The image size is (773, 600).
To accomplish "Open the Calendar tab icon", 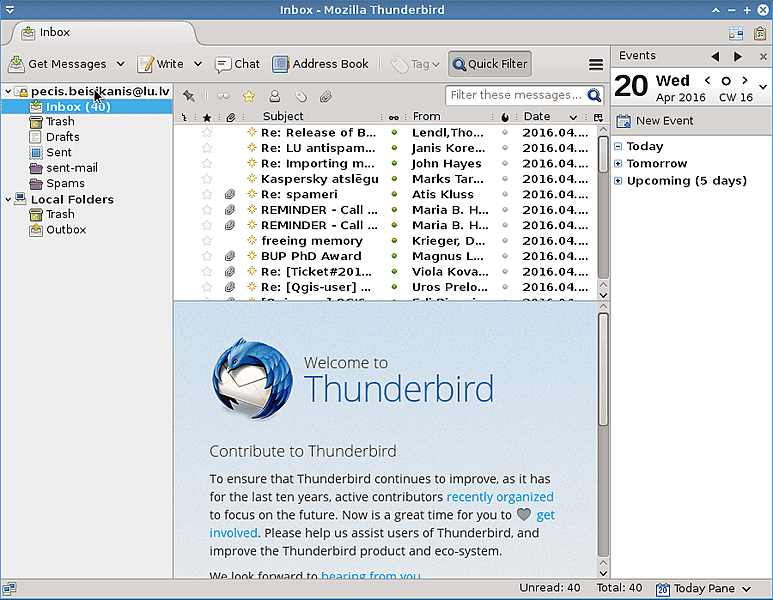I will (736, 33).
